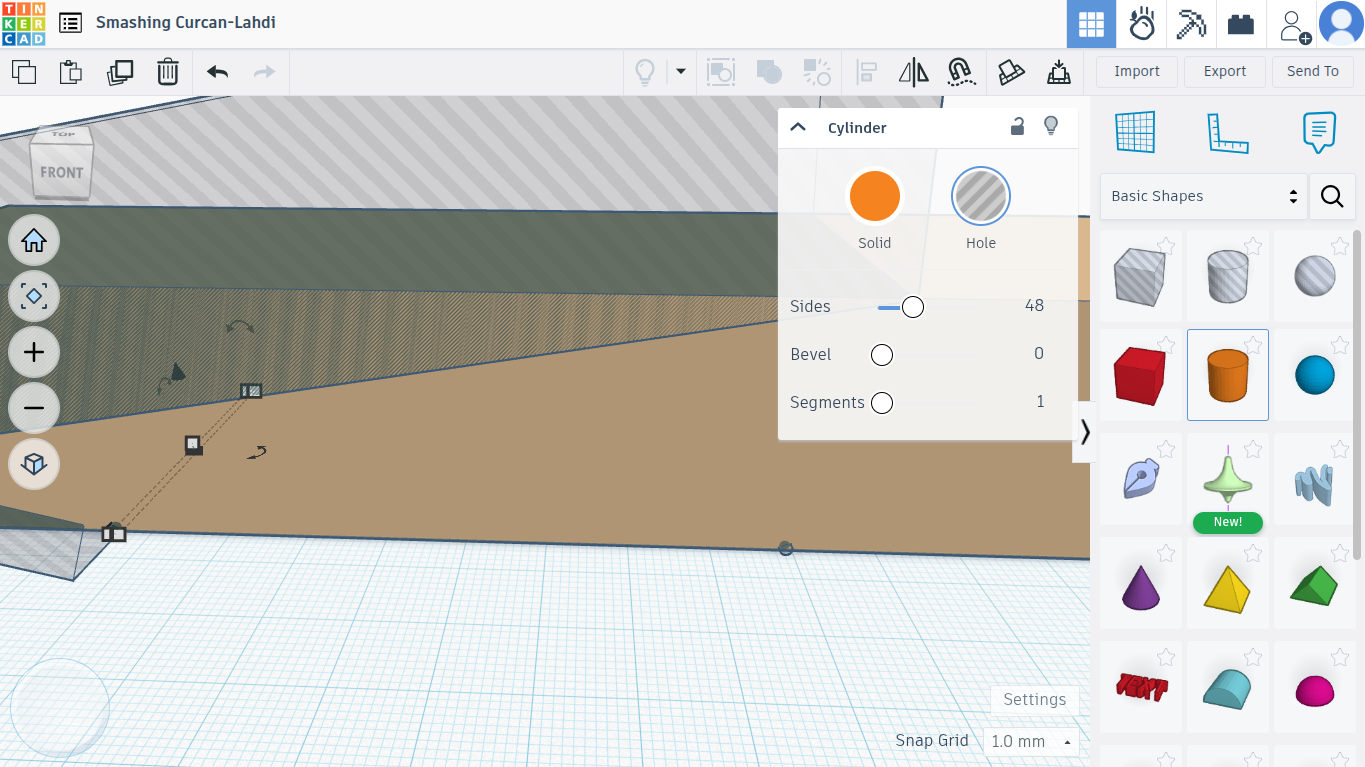Click the Drop to workplane icon
The height and width of the screenshot is (767, 1365).
pos(1059,72)
